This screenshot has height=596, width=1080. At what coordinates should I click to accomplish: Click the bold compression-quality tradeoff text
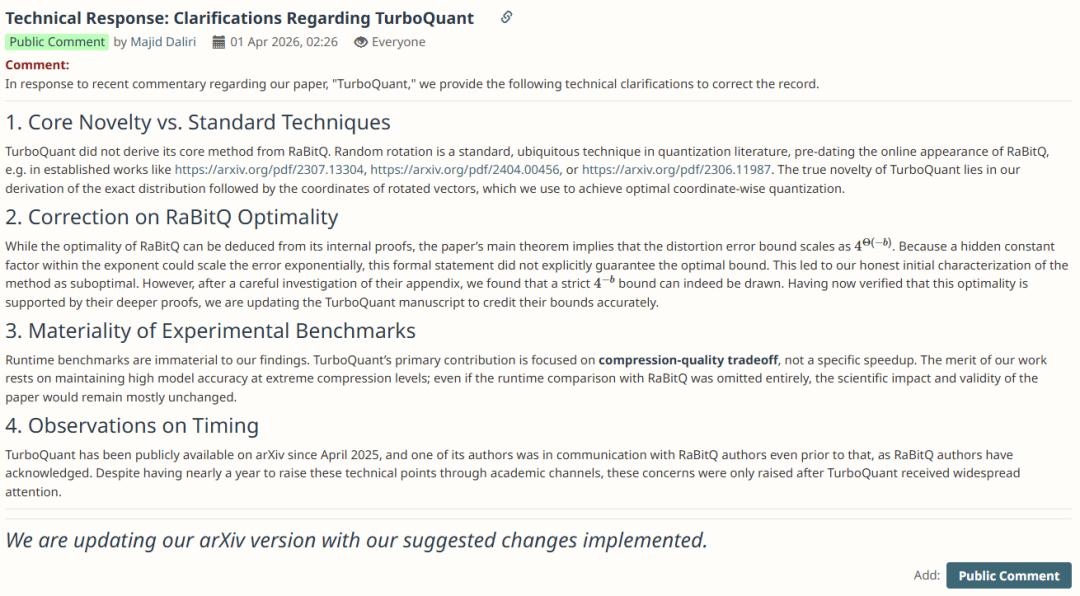pos(688,360)
